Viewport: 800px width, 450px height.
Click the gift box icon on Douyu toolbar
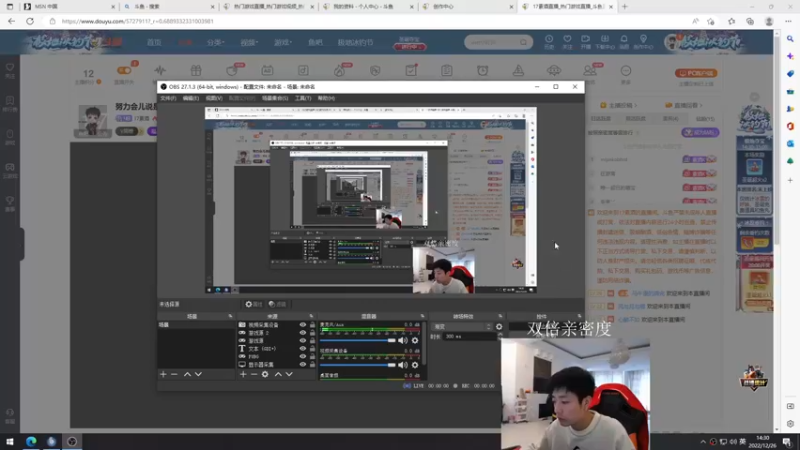coord(196,70)
